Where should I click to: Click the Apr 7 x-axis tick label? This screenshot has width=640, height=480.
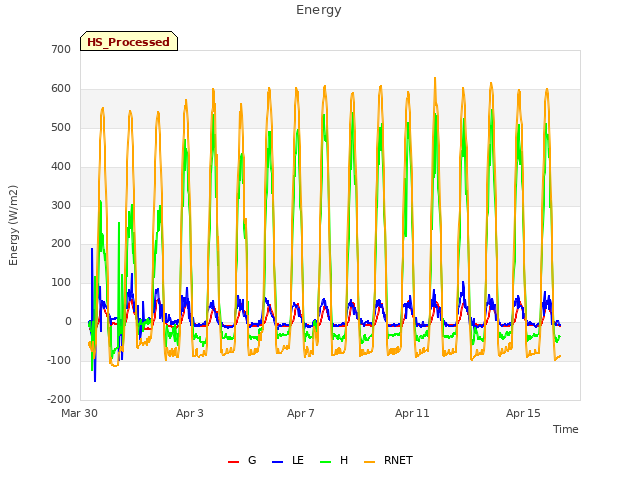[x=301, y=413]
